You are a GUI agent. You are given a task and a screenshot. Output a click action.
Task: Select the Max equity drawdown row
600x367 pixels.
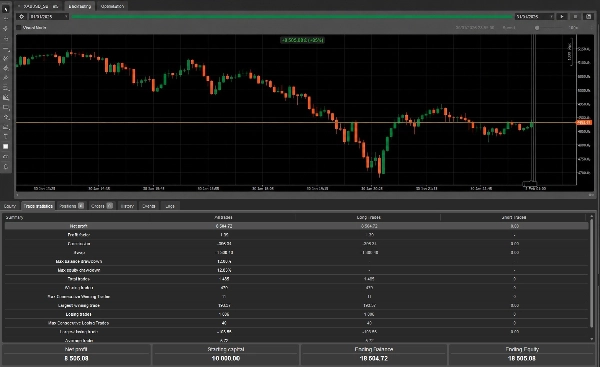tap(297, 270)
